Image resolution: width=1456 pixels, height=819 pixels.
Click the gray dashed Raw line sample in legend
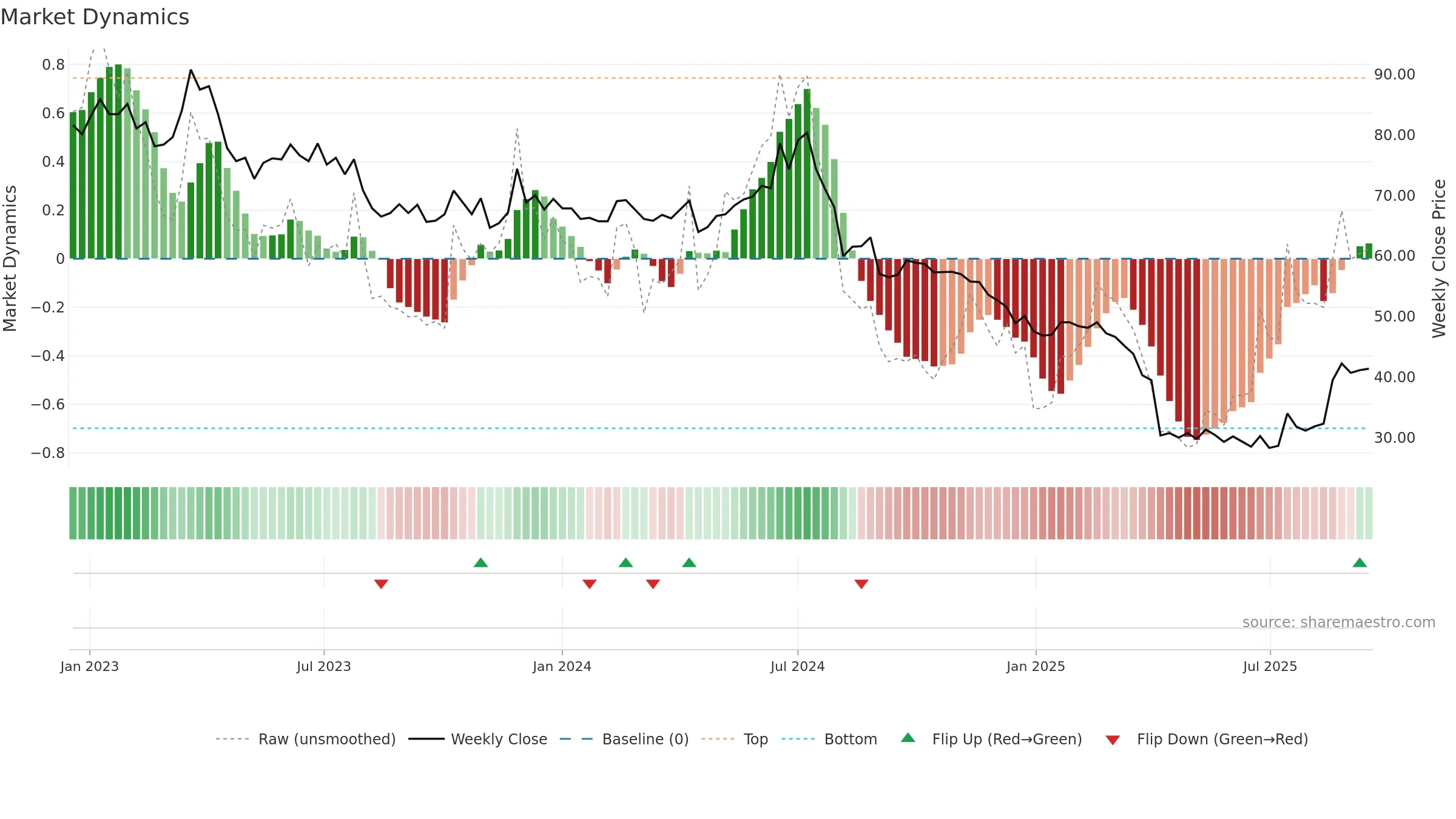click(x=232, y=739)
